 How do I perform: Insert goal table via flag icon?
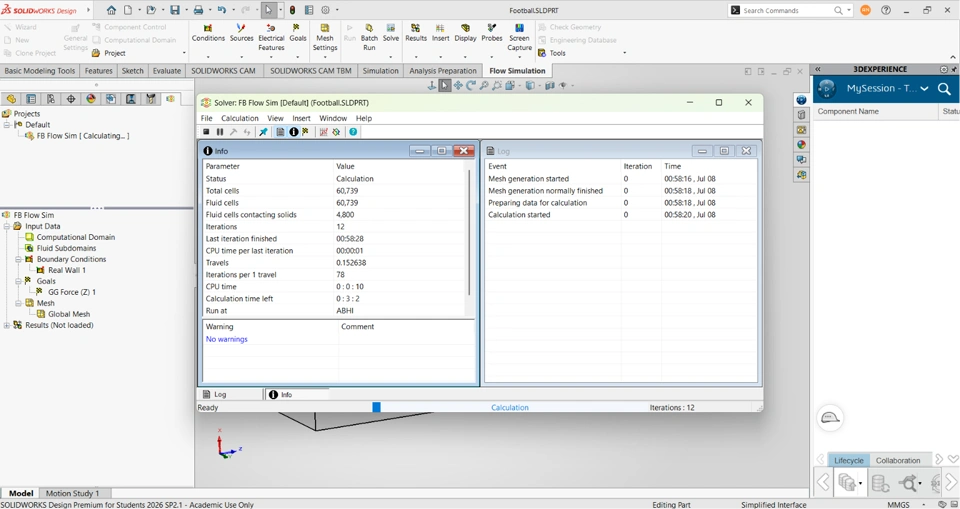(x=306, y=132)
